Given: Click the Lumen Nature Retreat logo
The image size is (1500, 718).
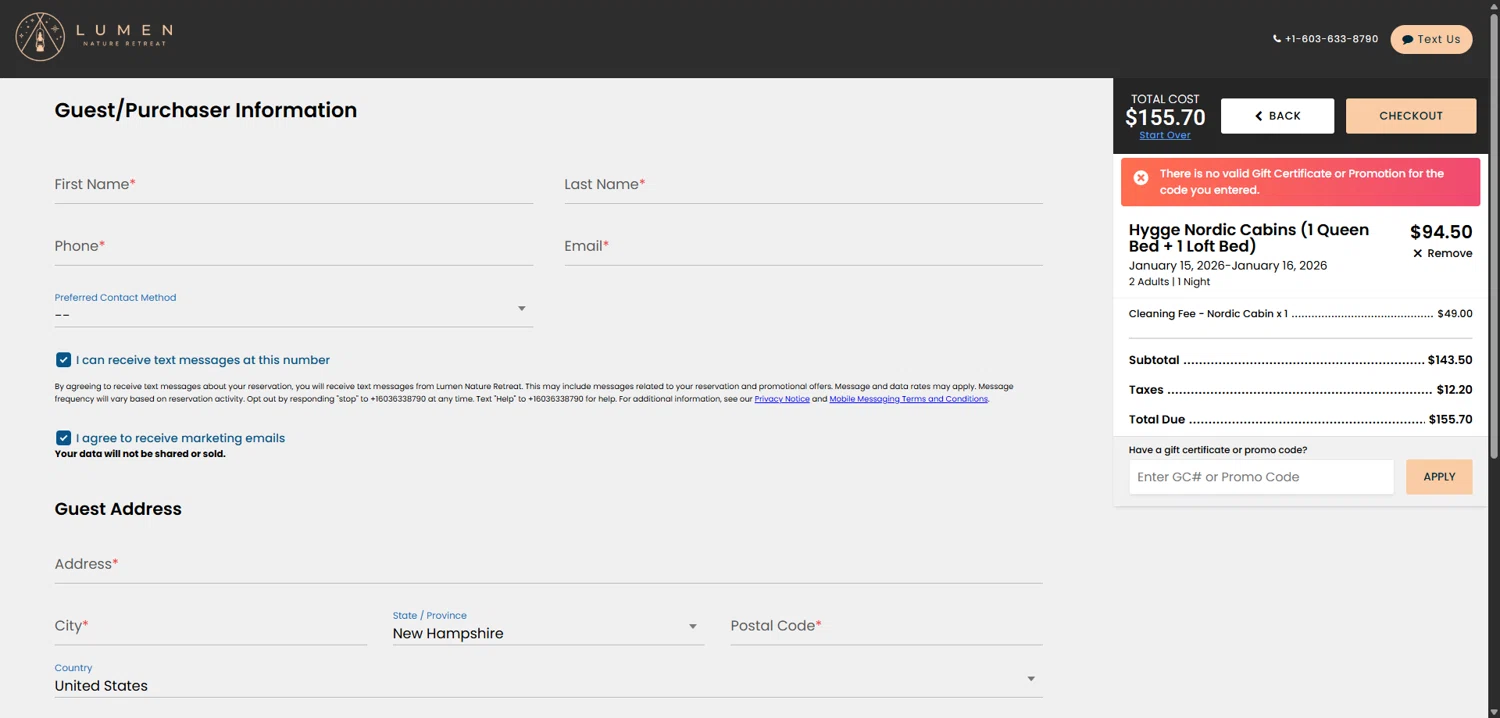Looking at the screenshot, I should (x=94, y=38).
